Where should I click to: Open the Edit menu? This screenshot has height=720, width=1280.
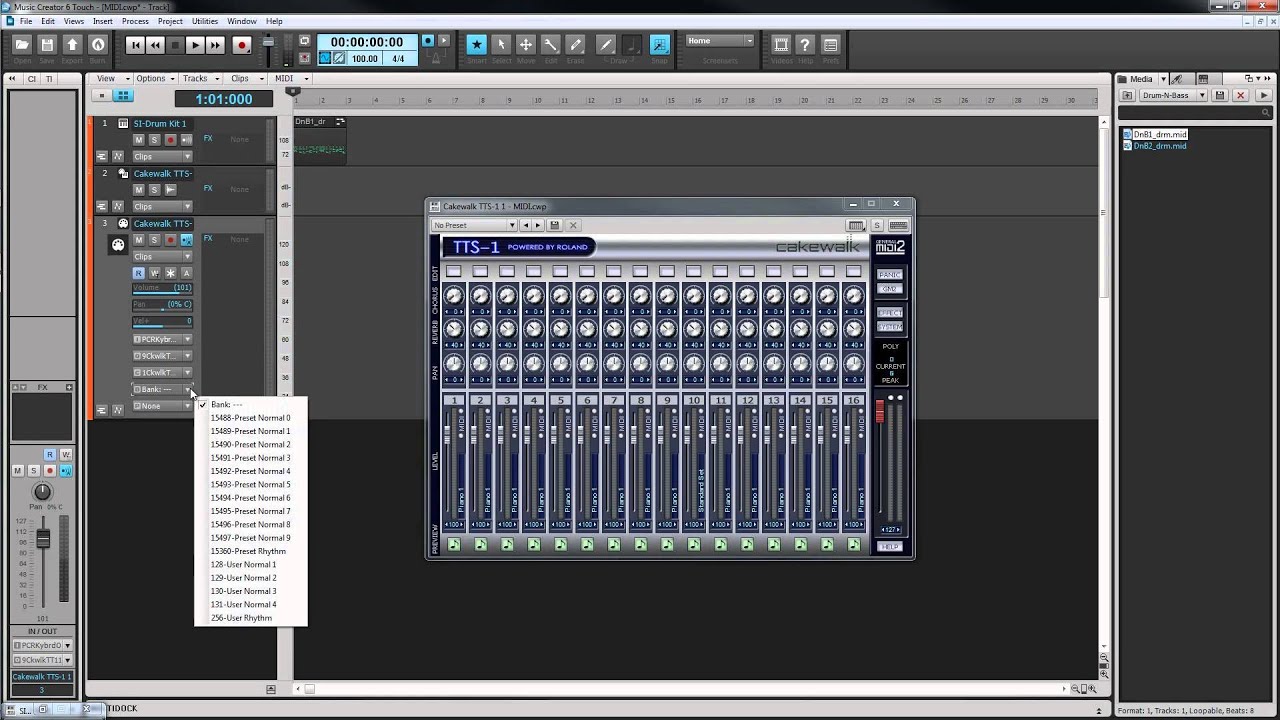[x=48, y=21]
